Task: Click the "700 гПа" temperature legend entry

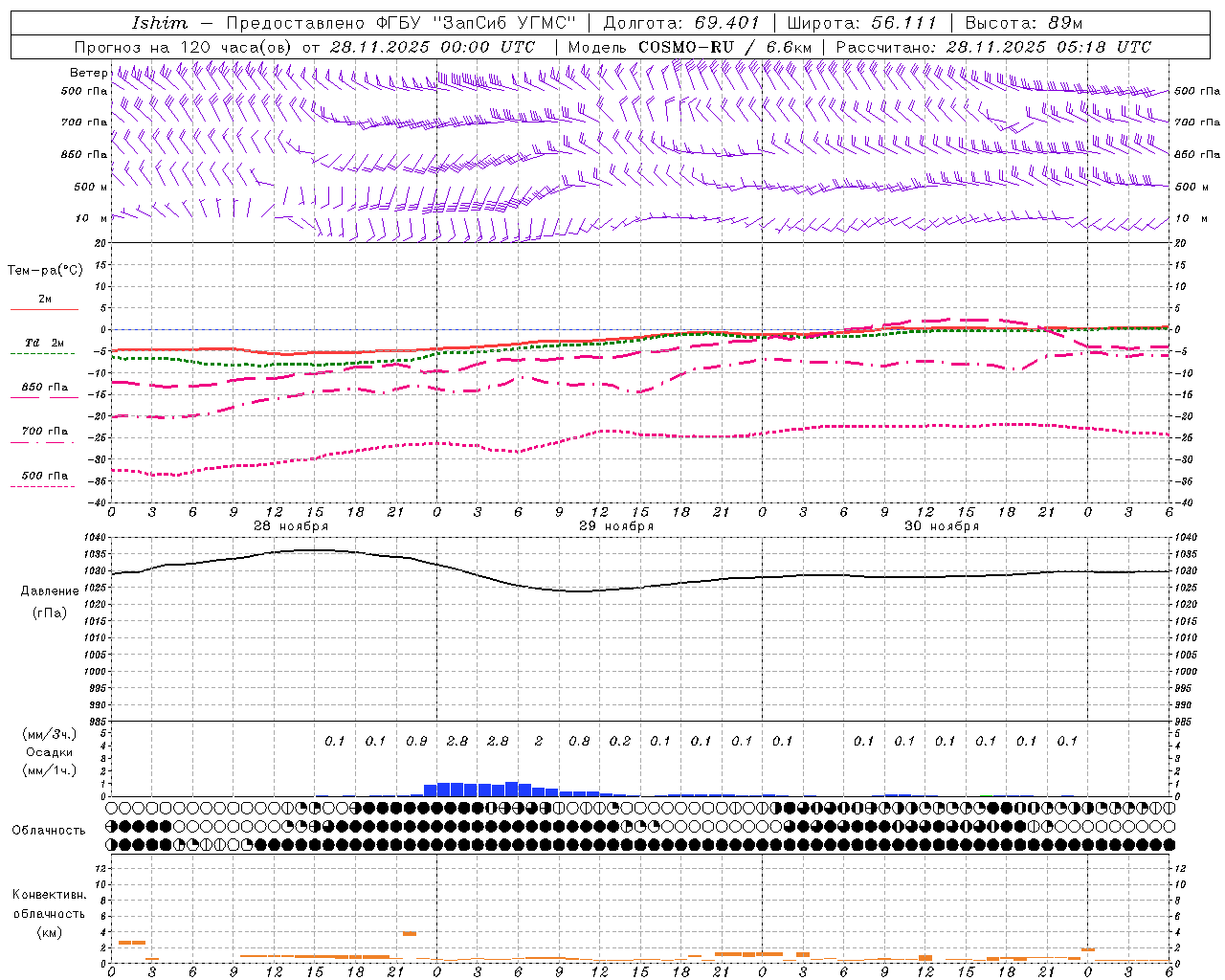Action: [x=45, y=432]
